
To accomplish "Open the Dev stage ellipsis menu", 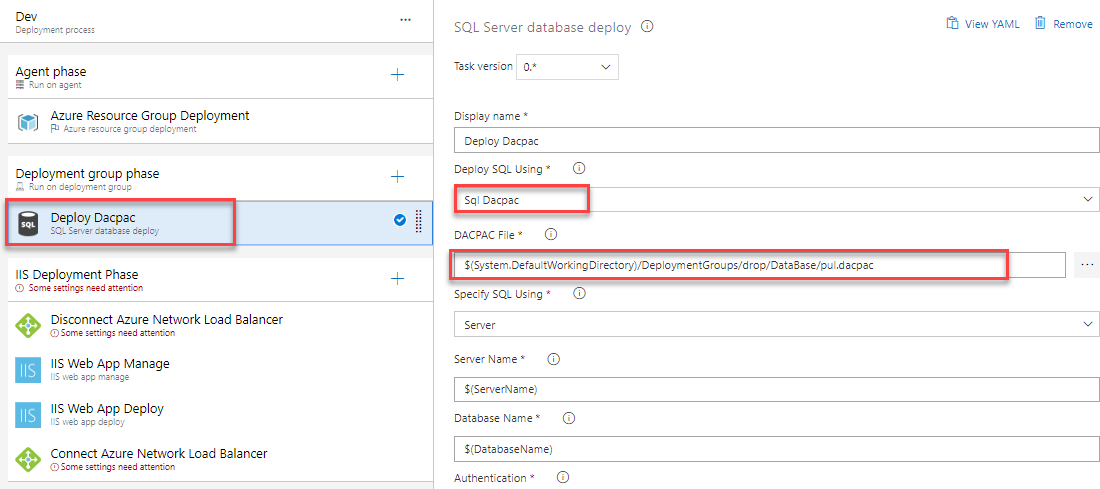I will 405,20.
